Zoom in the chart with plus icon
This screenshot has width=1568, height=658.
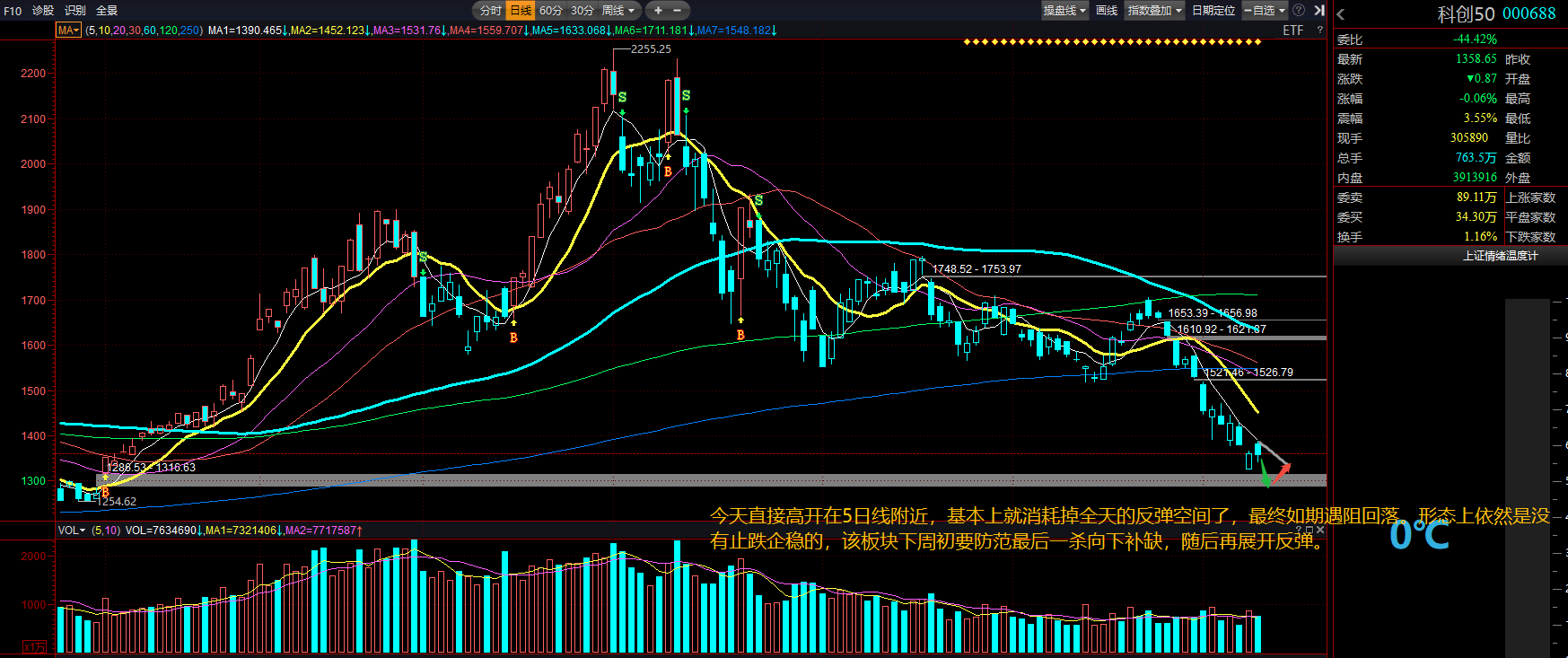(x=658, y=11)
